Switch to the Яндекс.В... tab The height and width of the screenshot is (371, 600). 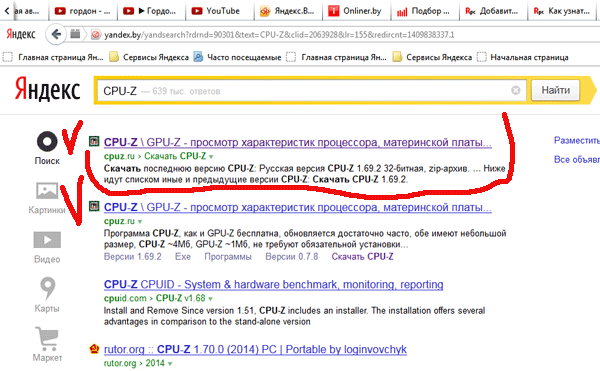[x=288, y=11]
